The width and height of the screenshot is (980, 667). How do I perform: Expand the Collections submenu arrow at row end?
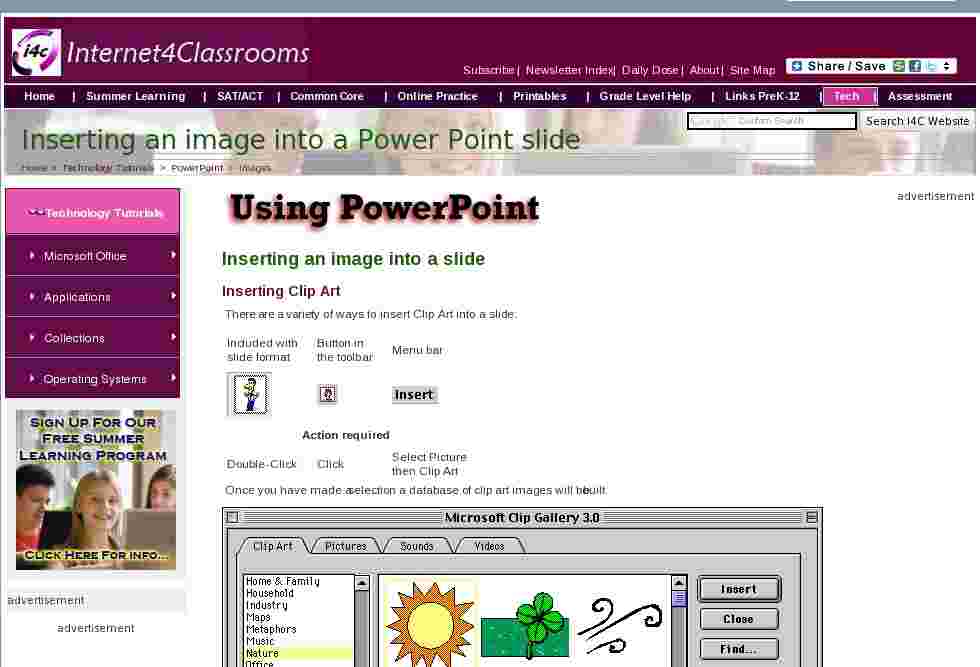173,337
